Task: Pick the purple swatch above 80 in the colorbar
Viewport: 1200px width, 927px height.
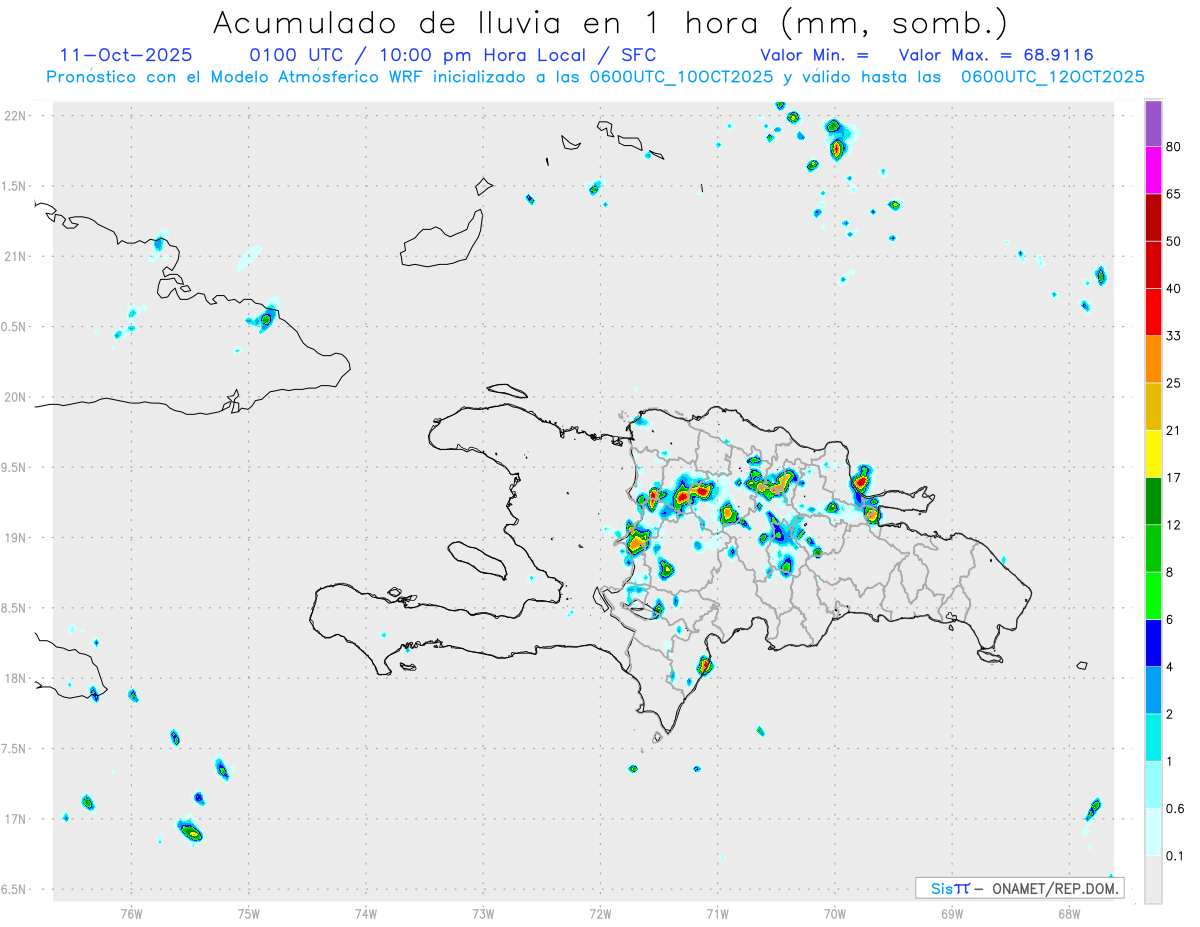Action: pyautogui.click(x=1153, y=123)
